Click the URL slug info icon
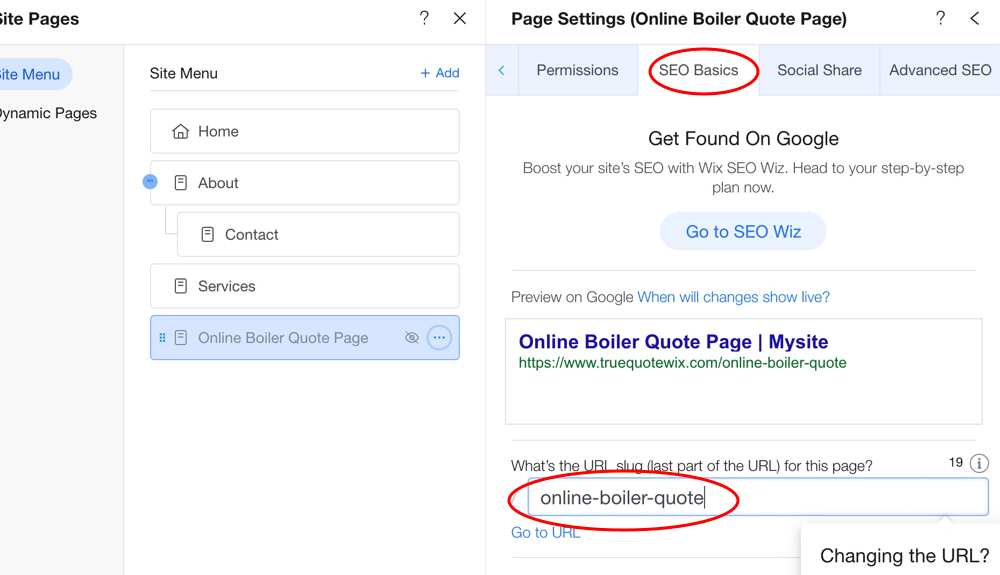The image size is (1000, 575). [979, 463]
